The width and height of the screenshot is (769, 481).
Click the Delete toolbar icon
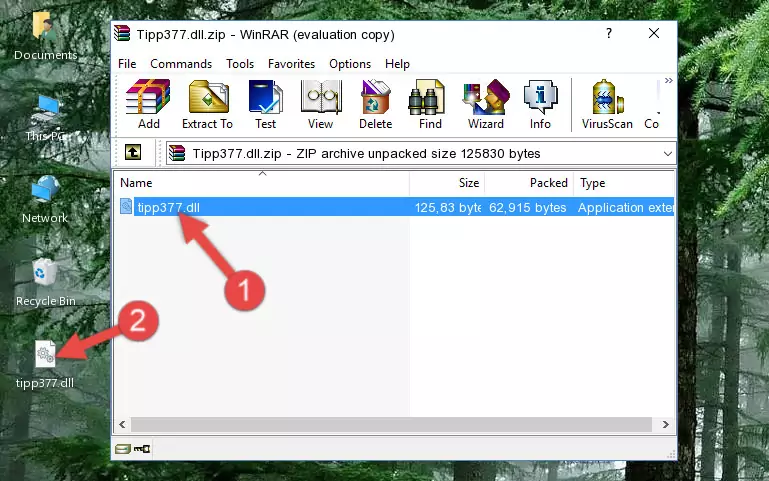[376, 104]
